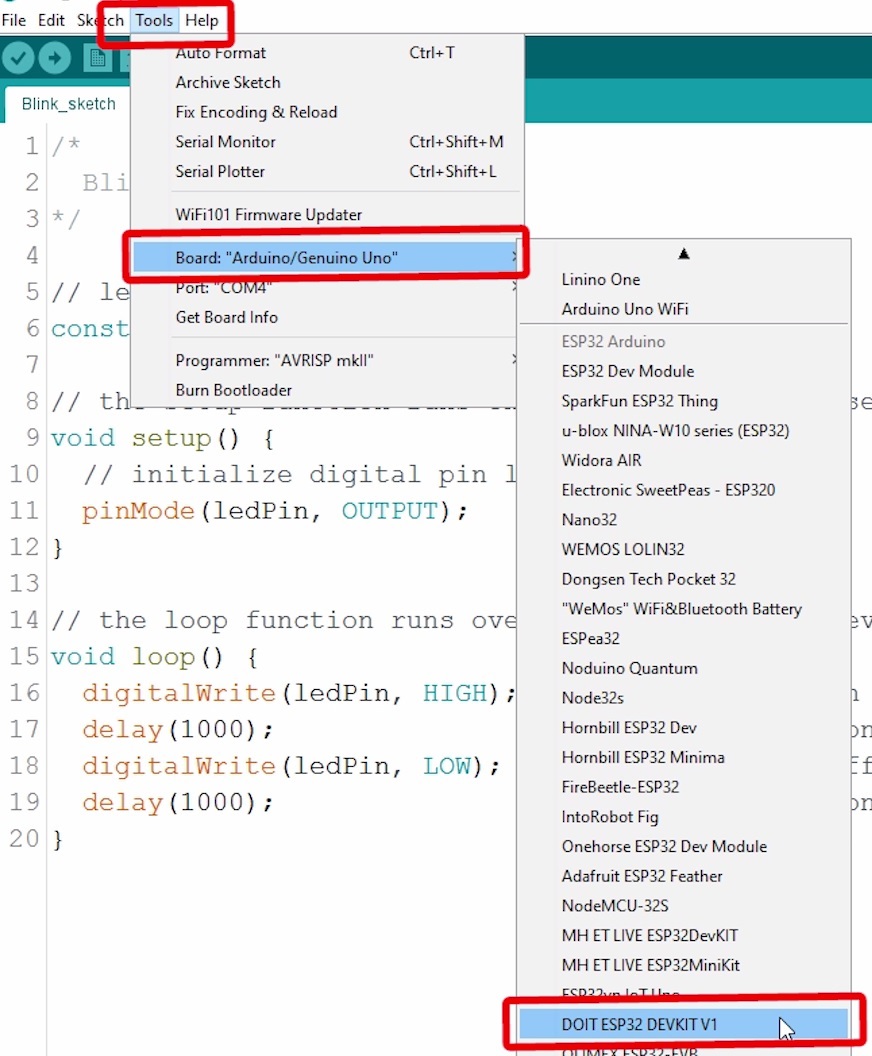The height and width of the screenshot is (1056, 872).
Task: Click line number 20 in the gutter
Action: tap(24, 838)
